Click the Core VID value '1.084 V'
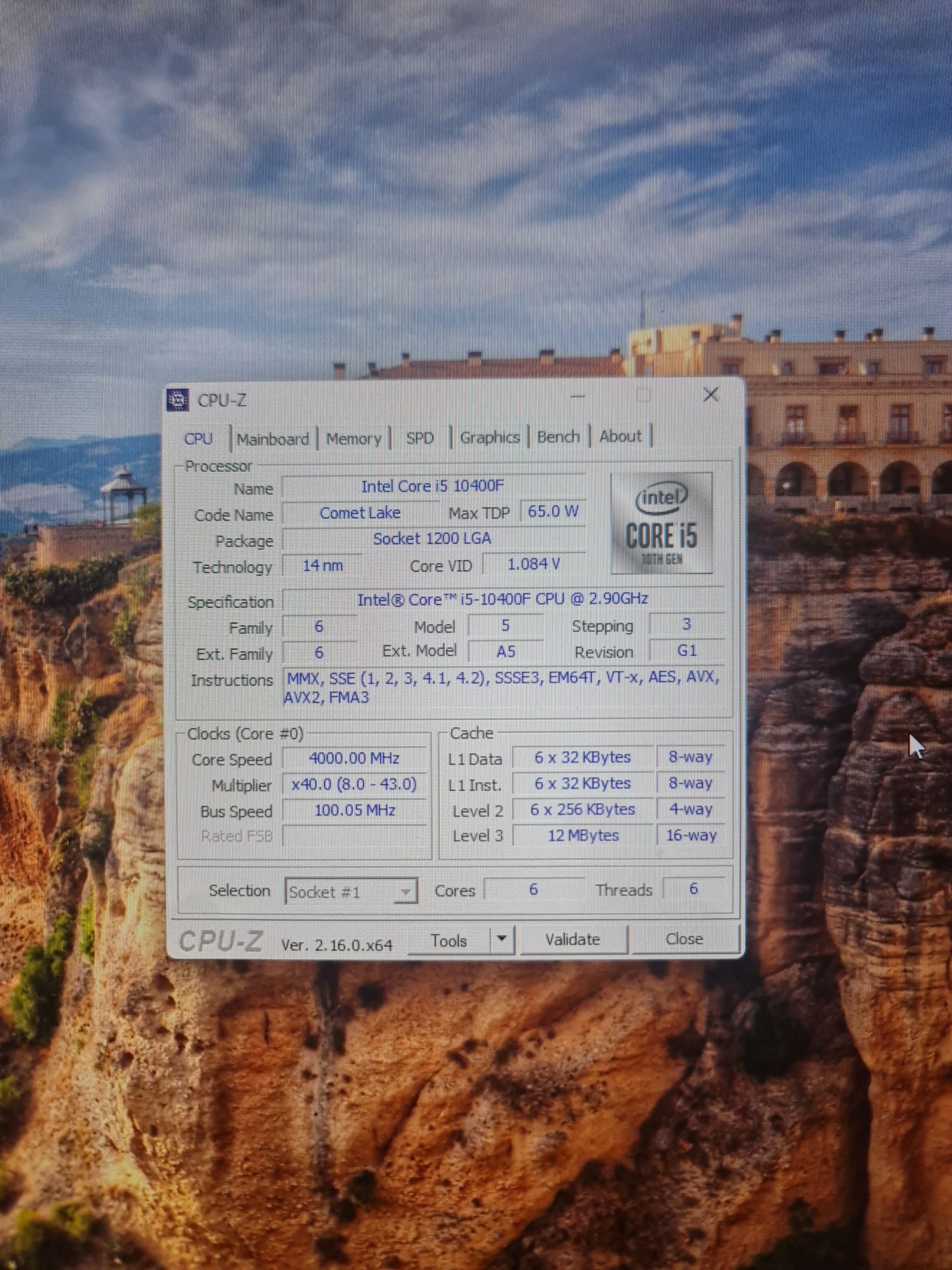This screenshot has height=1270, width=952. point(534,564)
